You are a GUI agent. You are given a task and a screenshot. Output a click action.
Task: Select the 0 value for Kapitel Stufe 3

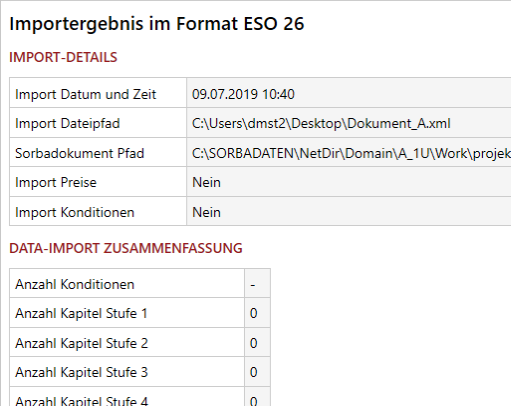click(253, 372)
